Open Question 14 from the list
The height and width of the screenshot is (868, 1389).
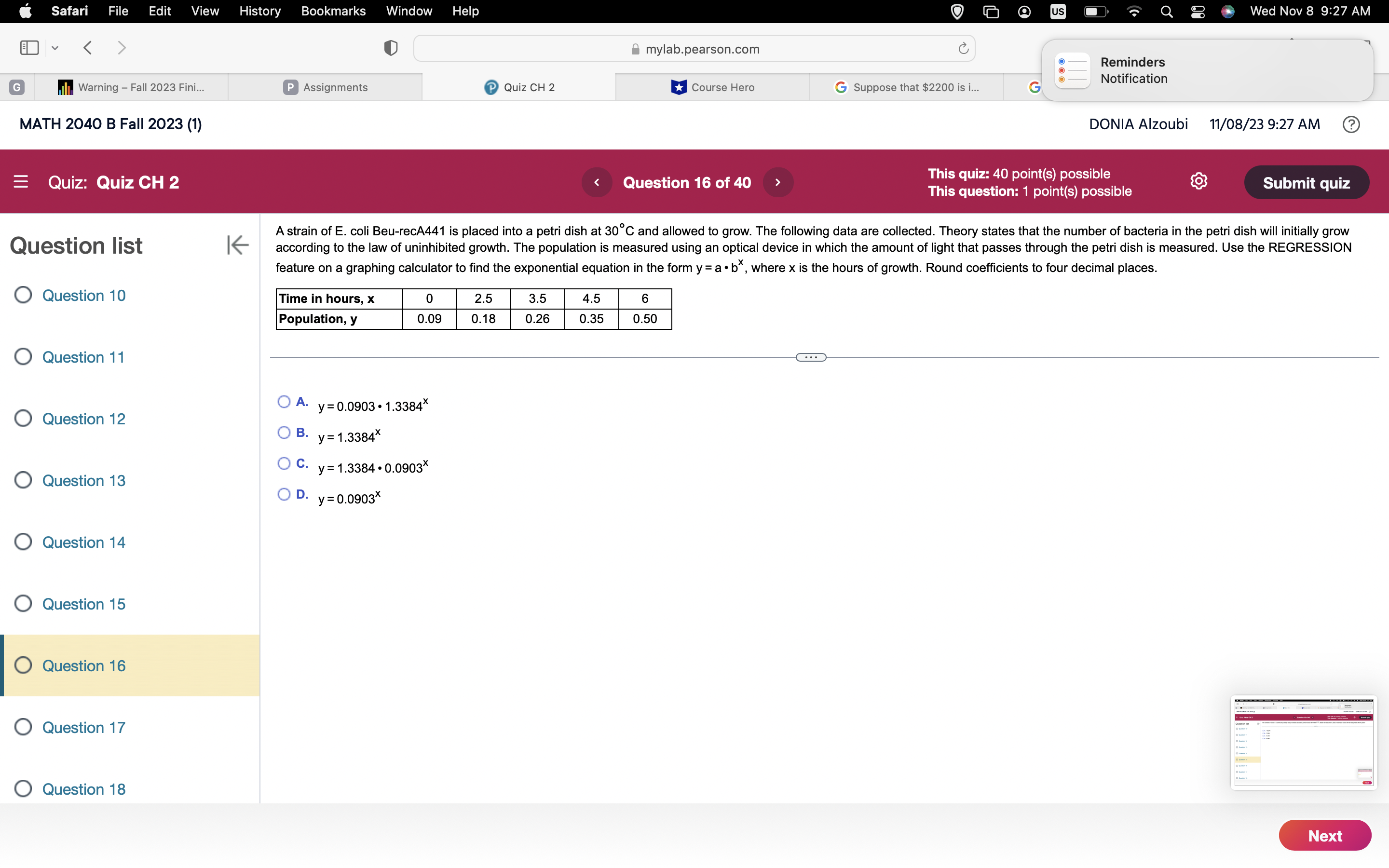pyautogui.click(x=84, y=542)
